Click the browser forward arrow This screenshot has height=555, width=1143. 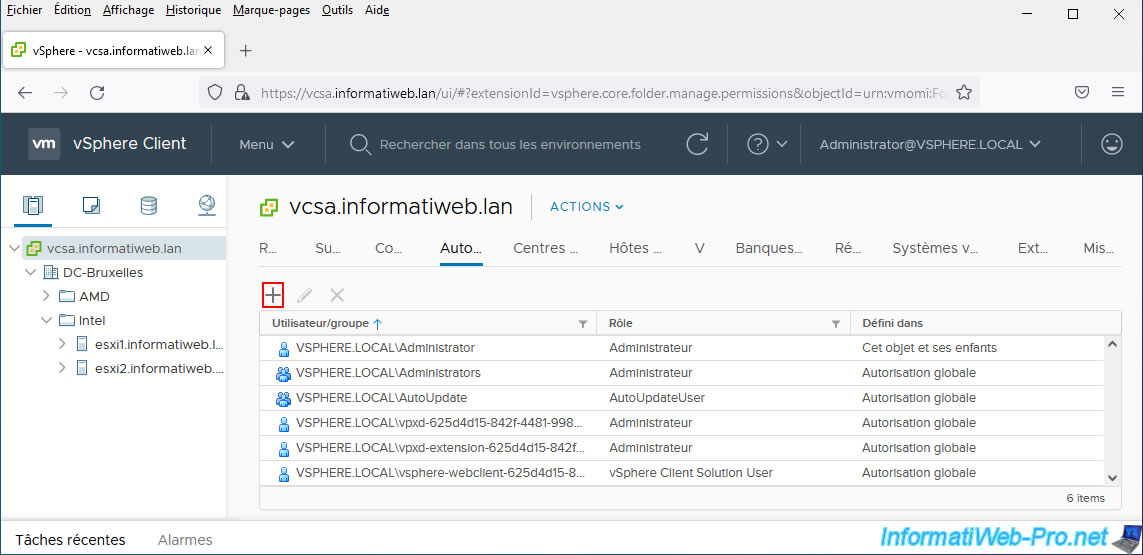coord(61,93)
